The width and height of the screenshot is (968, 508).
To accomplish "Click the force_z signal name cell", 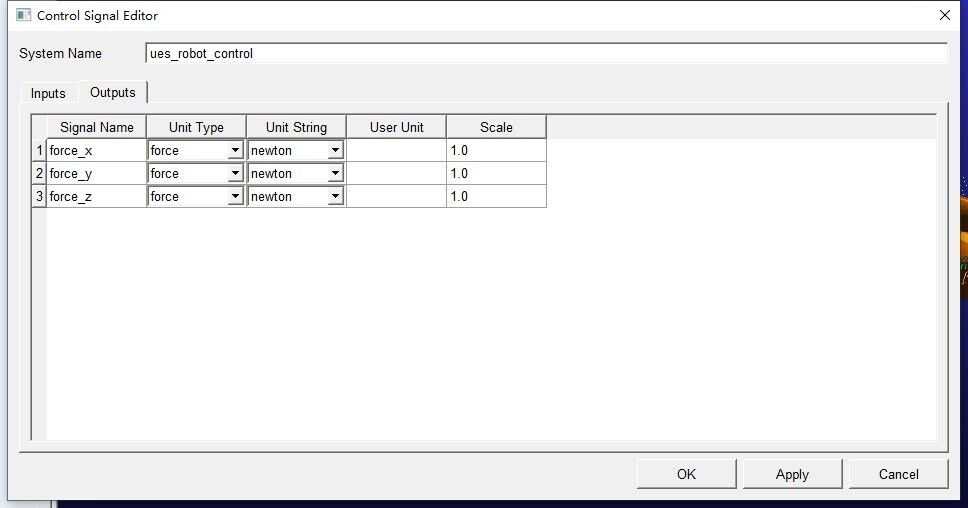I will 96,197.
